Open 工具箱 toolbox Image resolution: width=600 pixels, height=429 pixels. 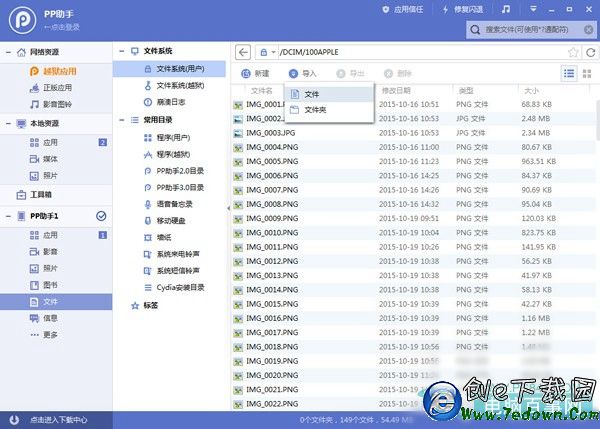(34, 195)
